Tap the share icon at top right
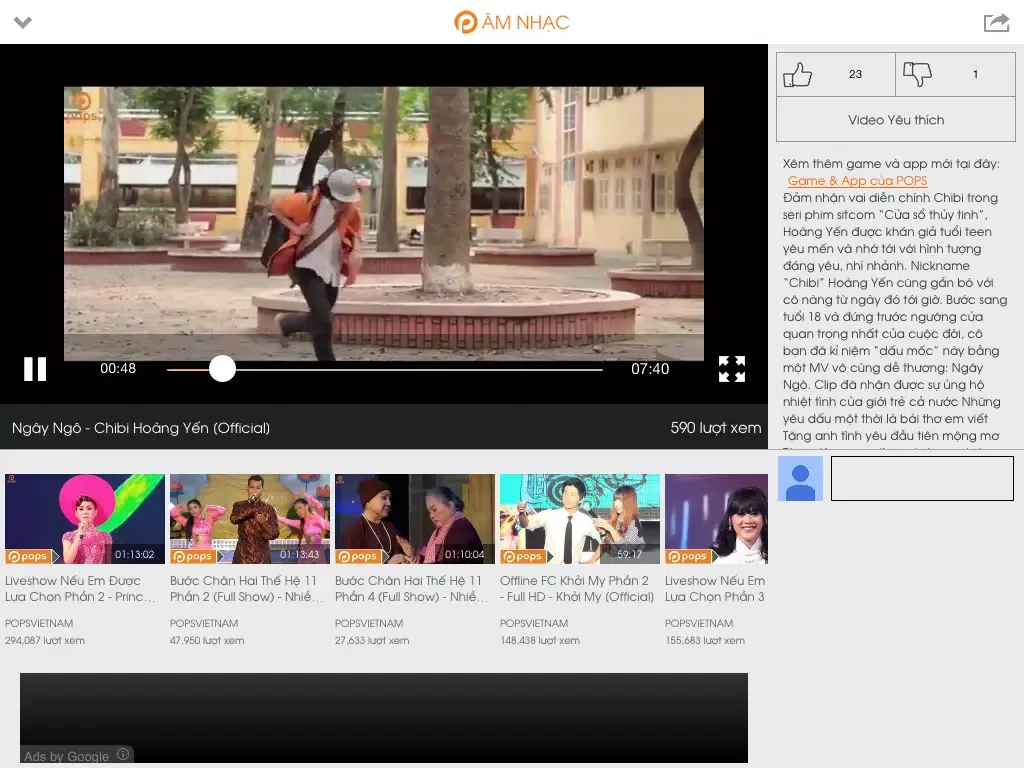Viewport: 1024px width, 768px height. [x=996, y=23]
